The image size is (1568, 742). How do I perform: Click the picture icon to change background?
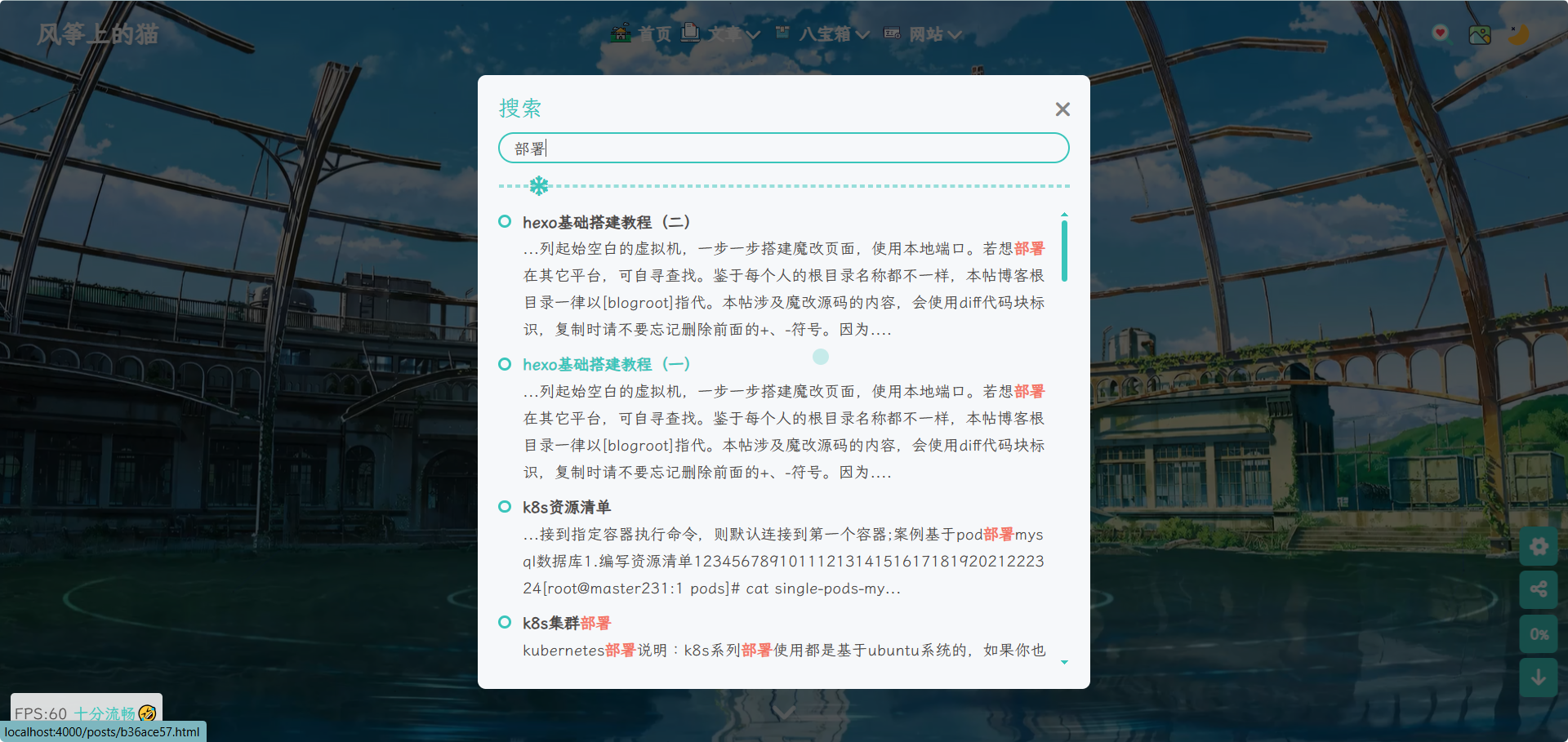coord(1479,34)
